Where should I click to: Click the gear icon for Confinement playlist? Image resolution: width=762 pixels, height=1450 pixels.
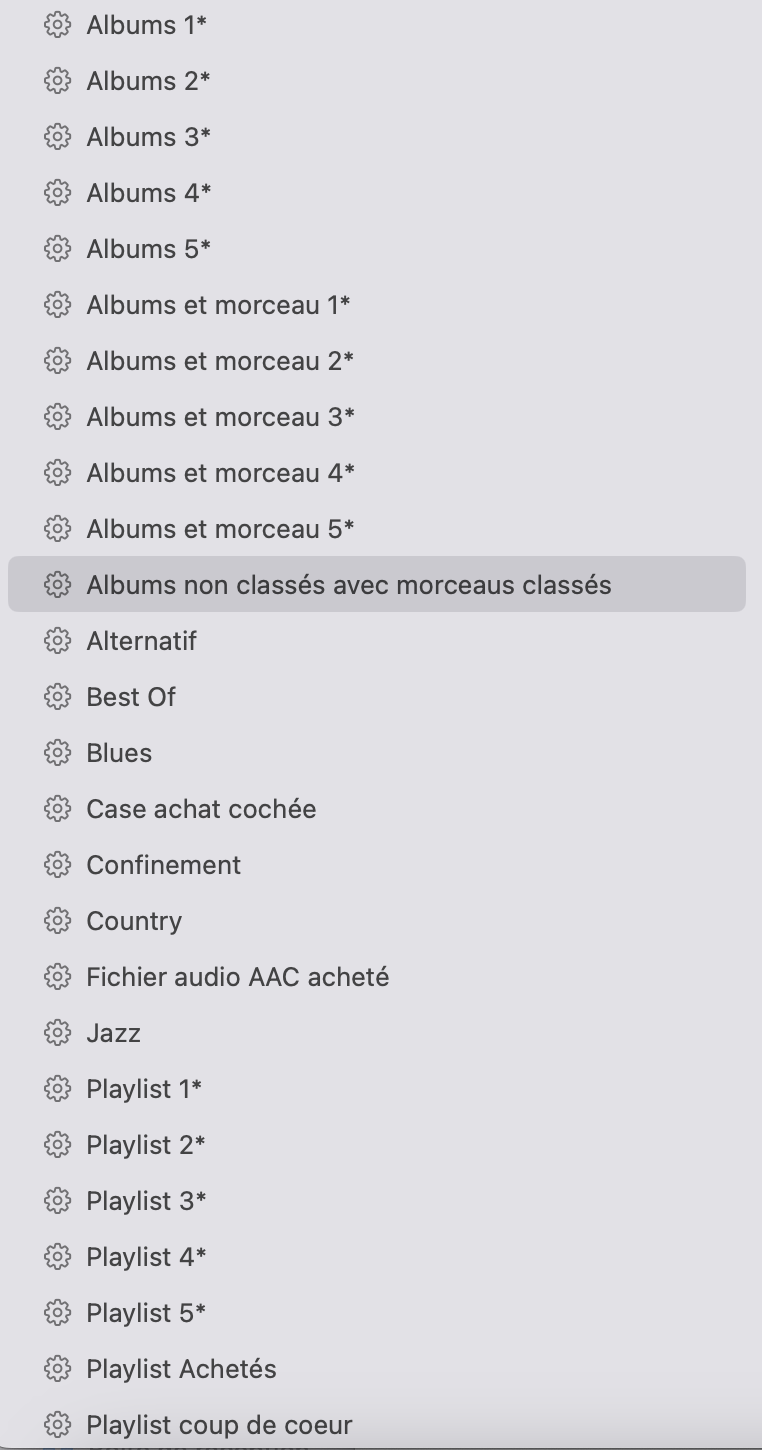(x=58, y=865)
